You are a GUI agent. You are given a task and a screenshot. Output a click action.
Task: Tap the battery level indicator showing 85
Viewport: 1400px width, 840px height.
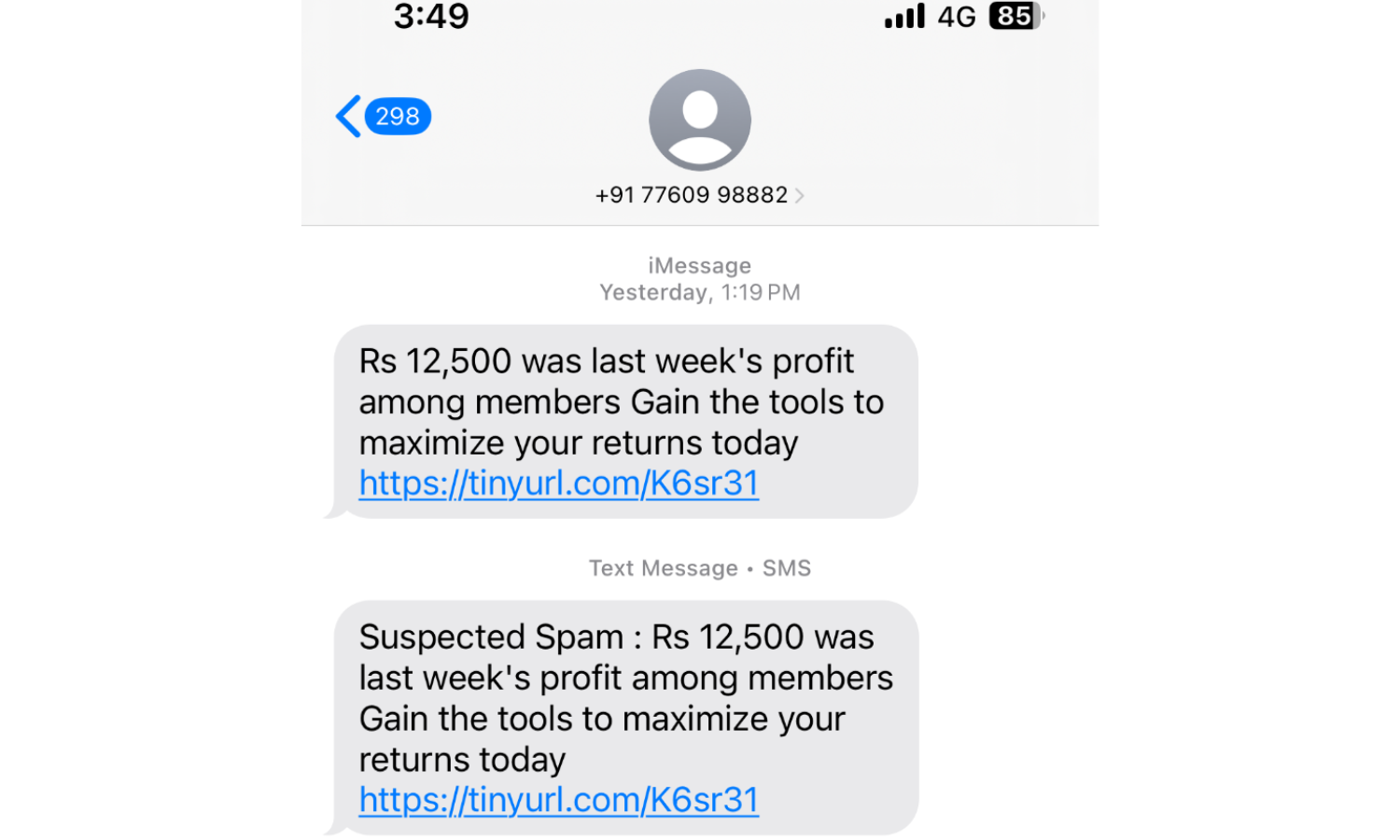pos(1014,16)
